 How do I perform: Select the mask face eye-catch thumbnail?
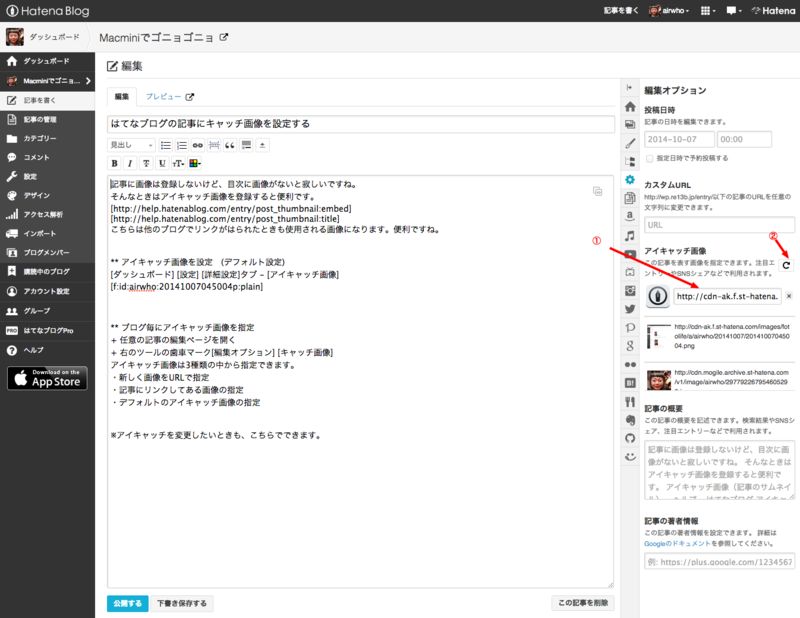(x=659, y=380)
